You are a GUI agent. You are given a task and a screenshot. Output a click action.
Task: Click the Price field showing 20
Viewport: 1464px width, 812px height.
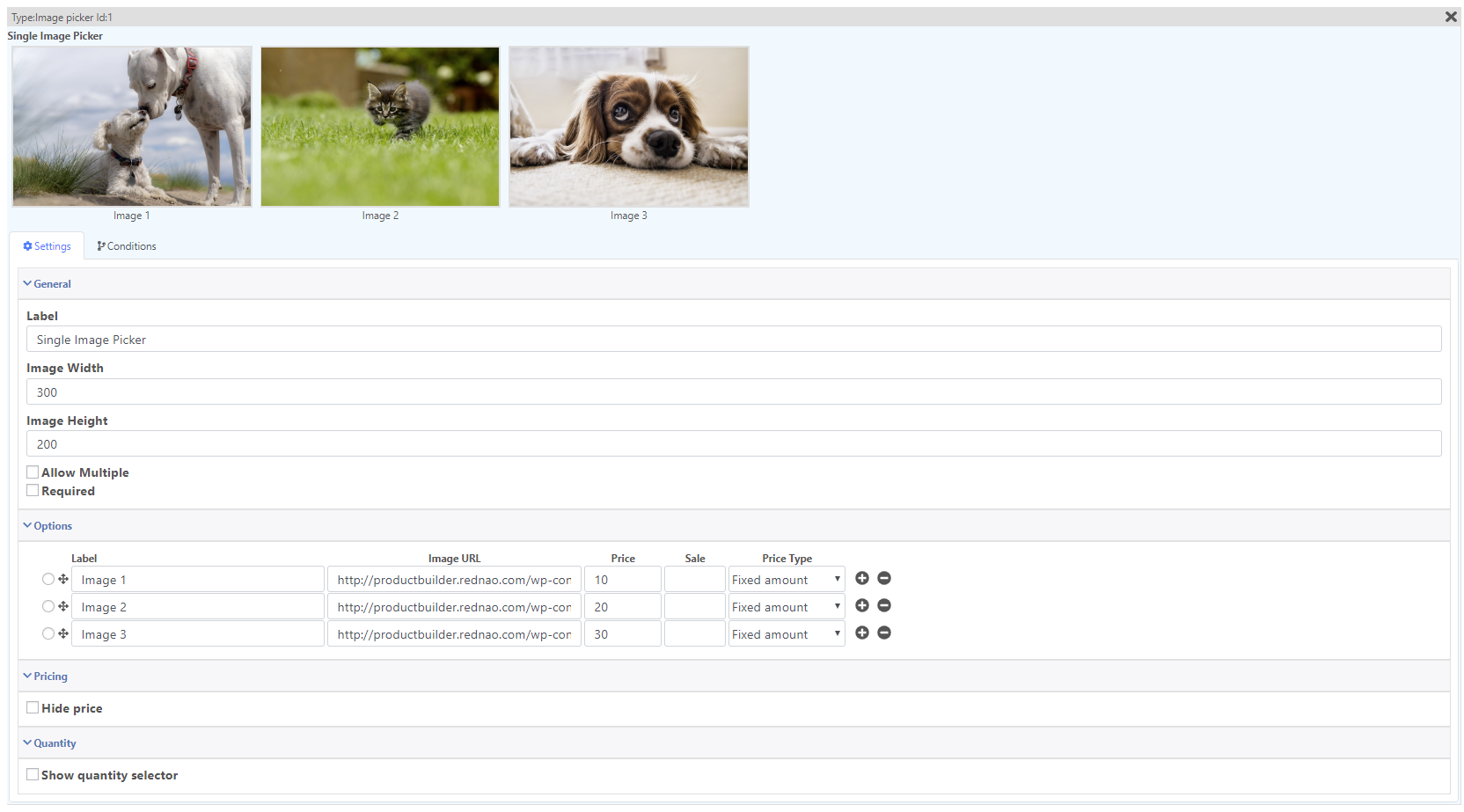coord(623,607)
